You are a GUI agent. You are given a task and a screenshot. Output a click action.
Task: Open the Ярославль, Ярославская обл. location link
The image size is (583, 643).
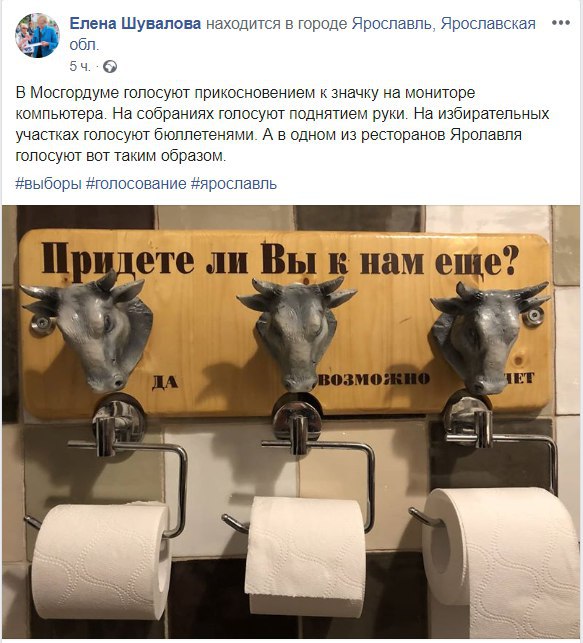tap(303, 34)
